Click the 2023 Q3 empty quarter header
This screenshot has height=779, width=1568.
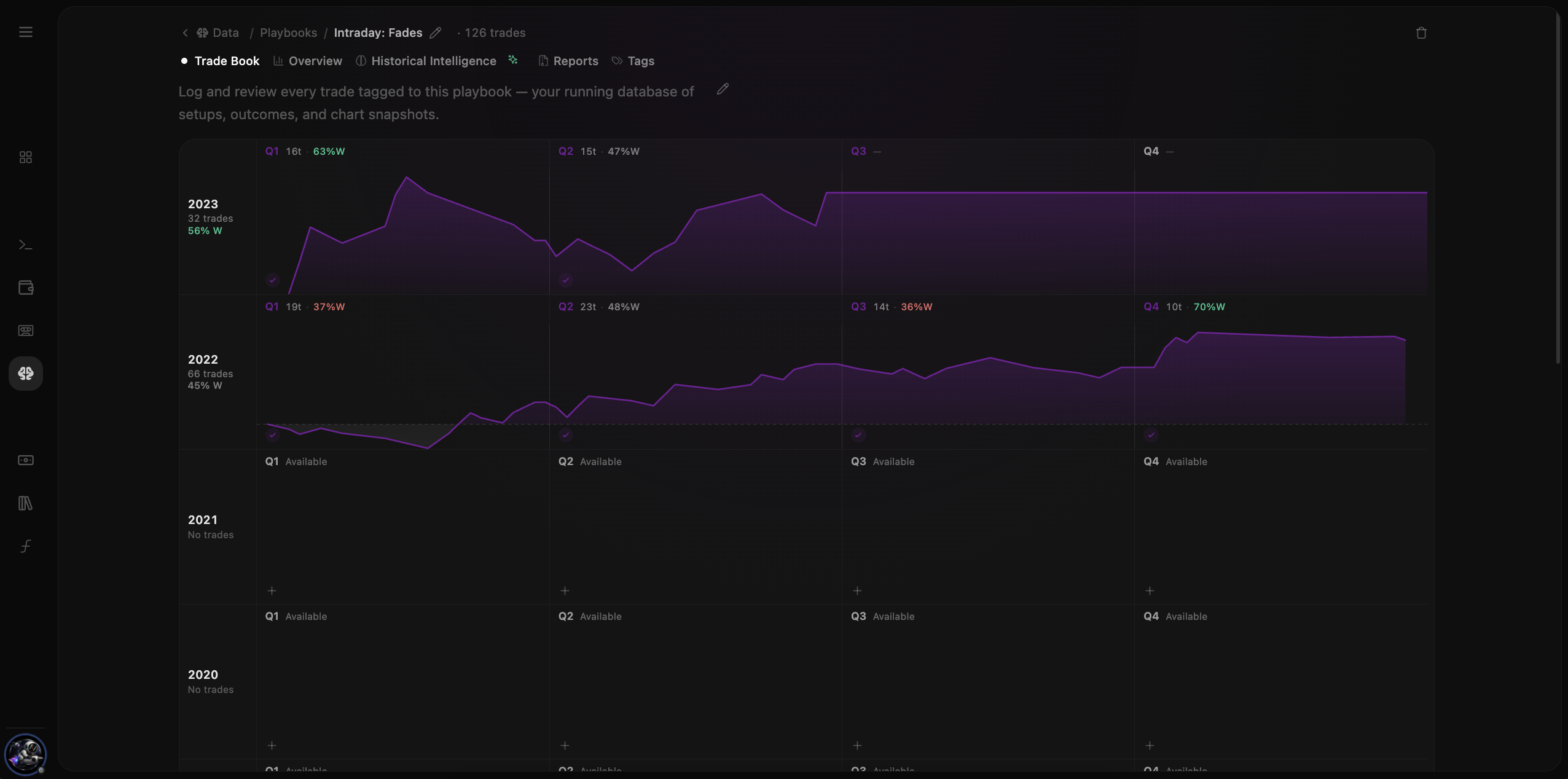tap(866, 151)
